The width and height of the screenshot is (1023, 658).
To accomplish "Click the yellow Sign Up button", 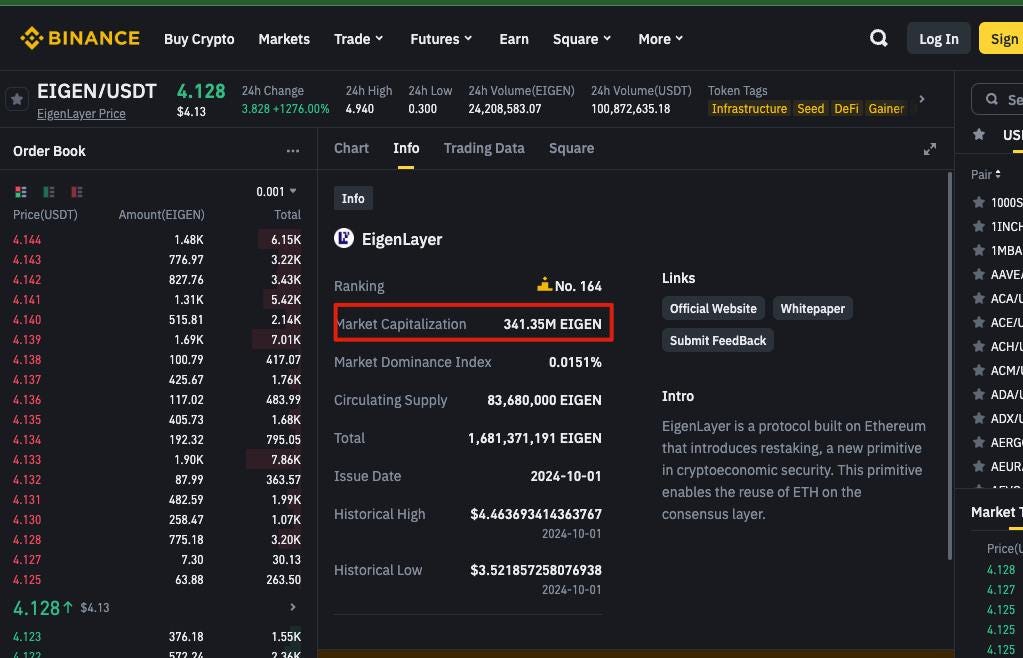I will click(1001, 38).
